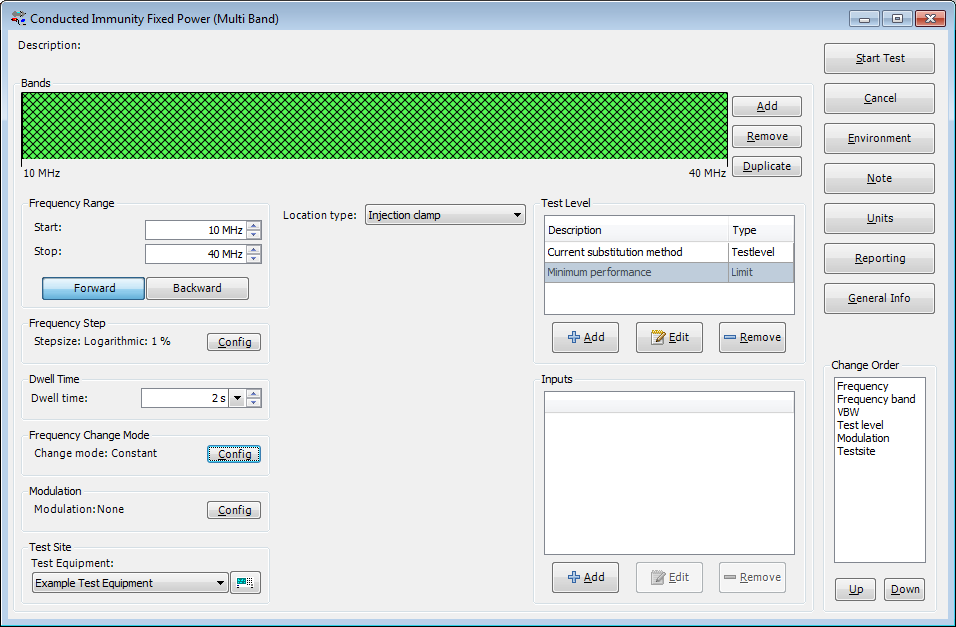Expand the Test Equipment dropdown
Image resolution: width=956 pixels, height=627 pixels.
pyautogui.click(x=130, y=582)
